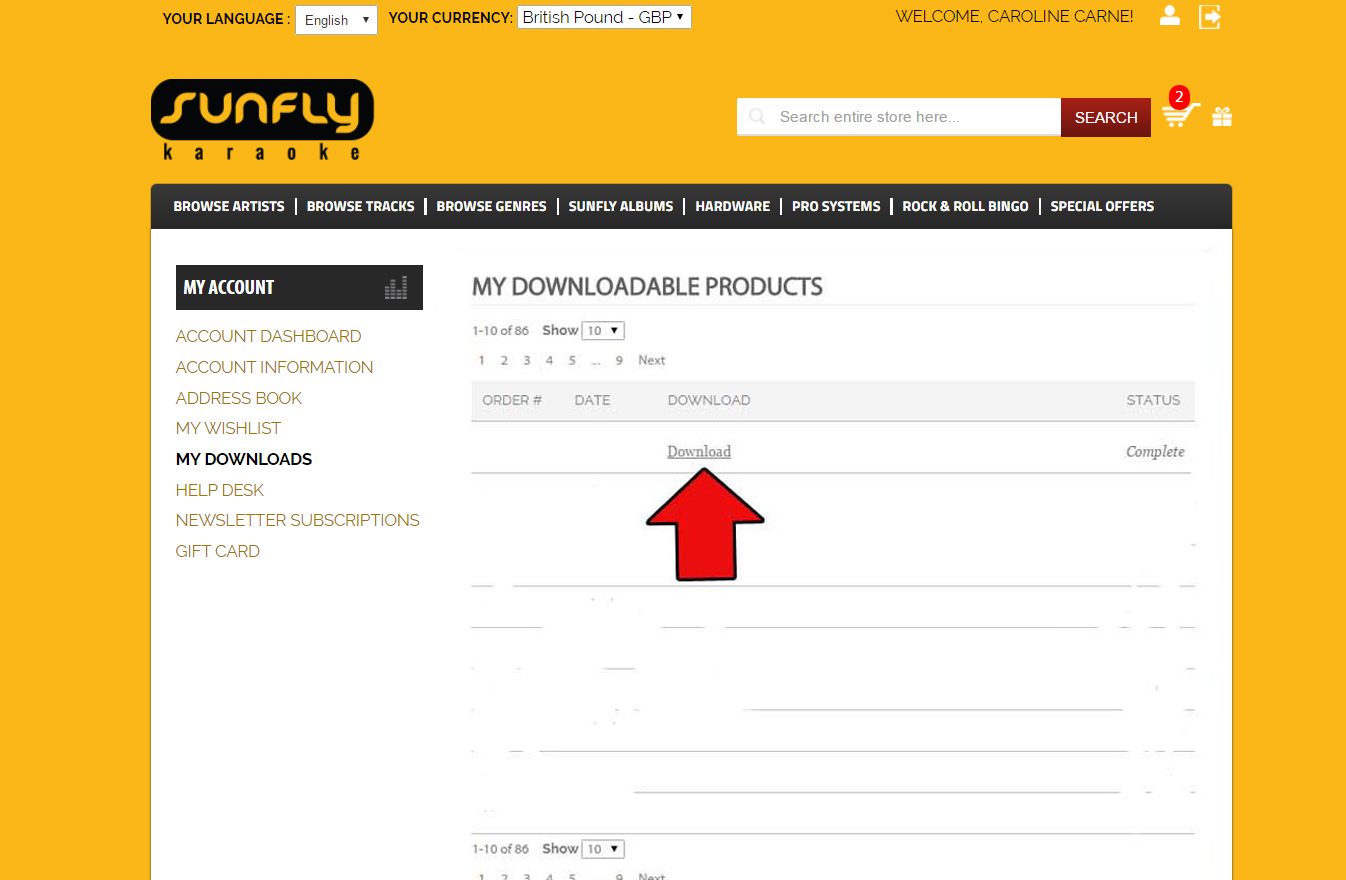Go to page 2 in top pager
This screenshot has width=1346, height=880.
click(x=504, y=360)
